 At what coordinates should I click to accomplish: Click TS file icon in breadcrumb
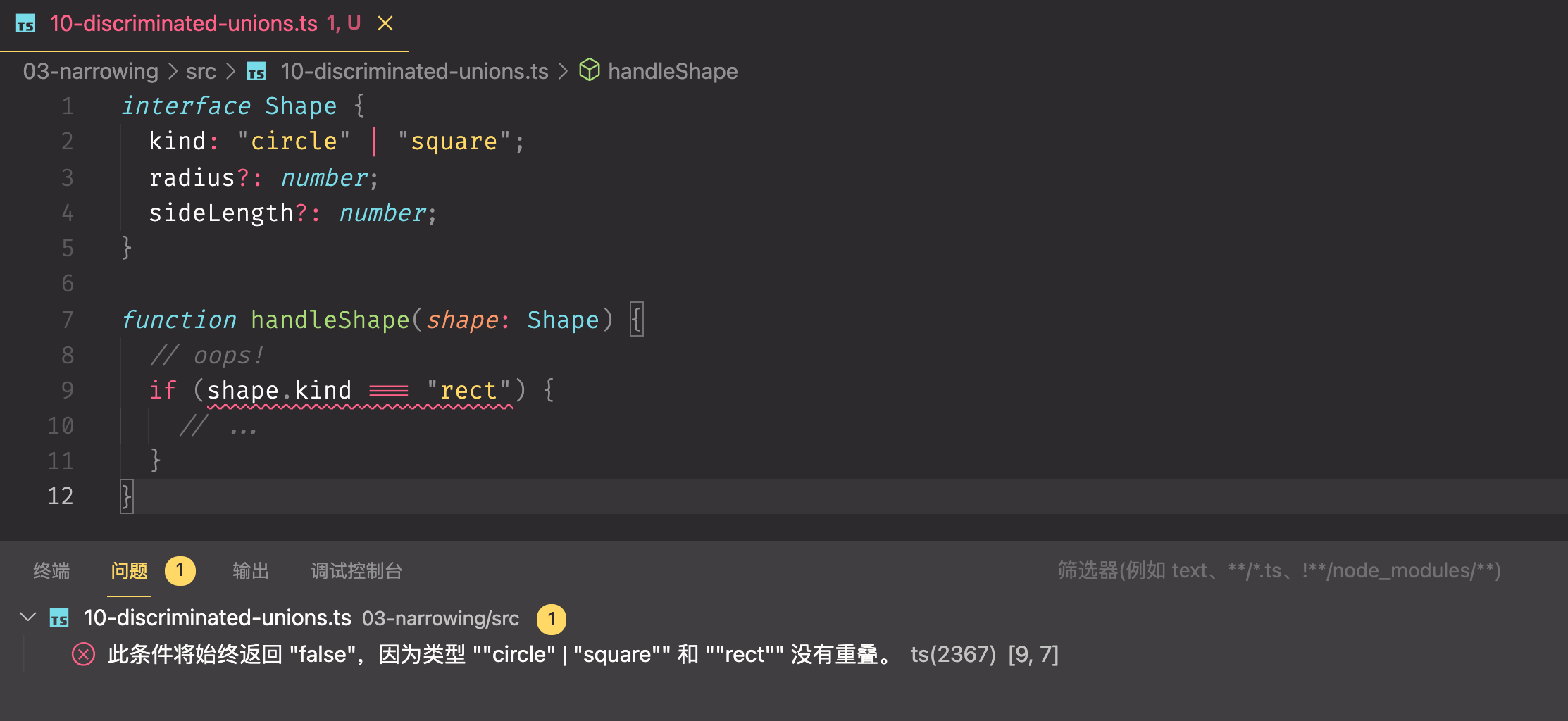click(x=256, y=71)
